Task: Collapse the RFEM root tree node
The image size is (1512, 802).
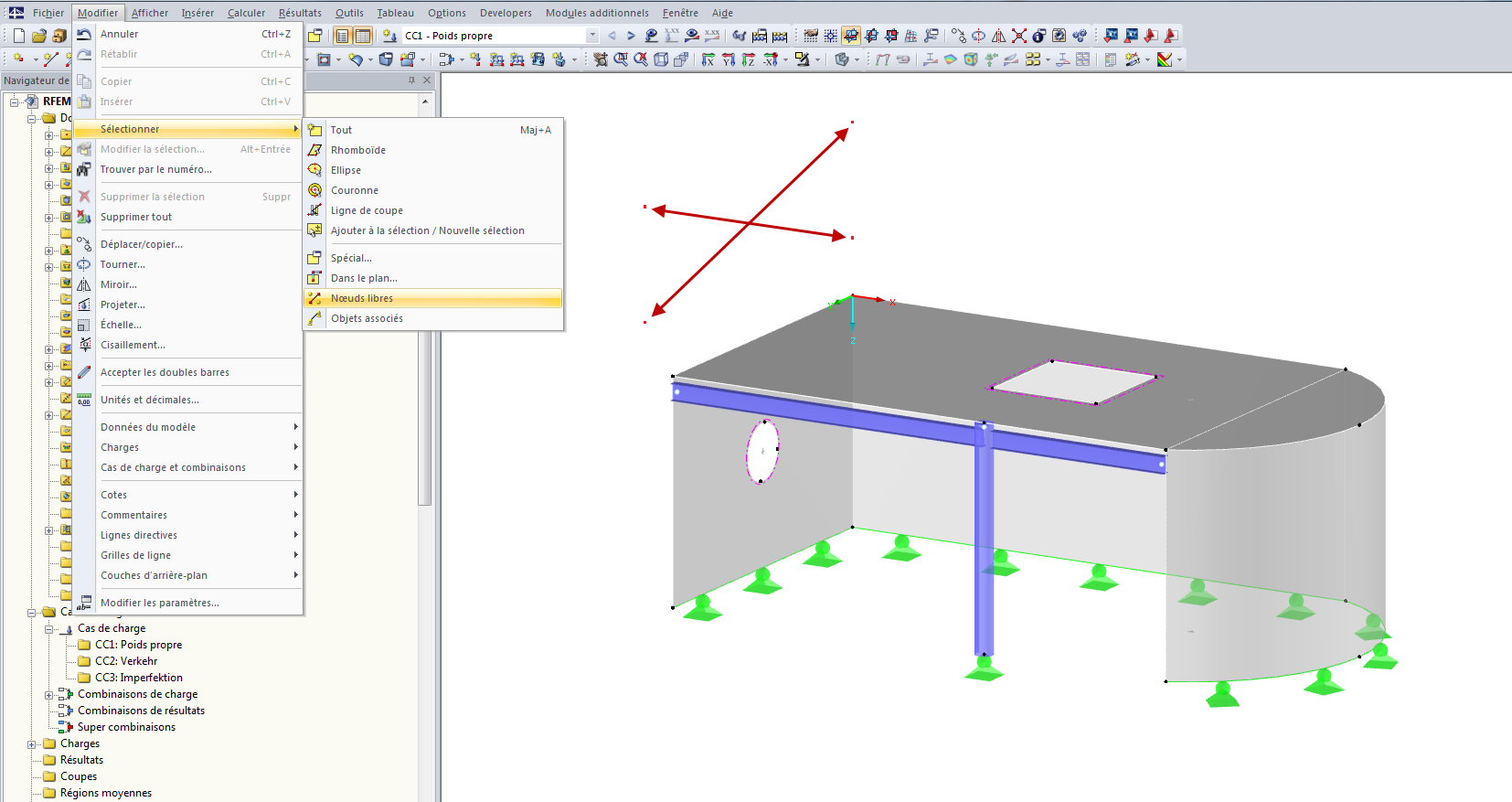Action: [15, 102]
